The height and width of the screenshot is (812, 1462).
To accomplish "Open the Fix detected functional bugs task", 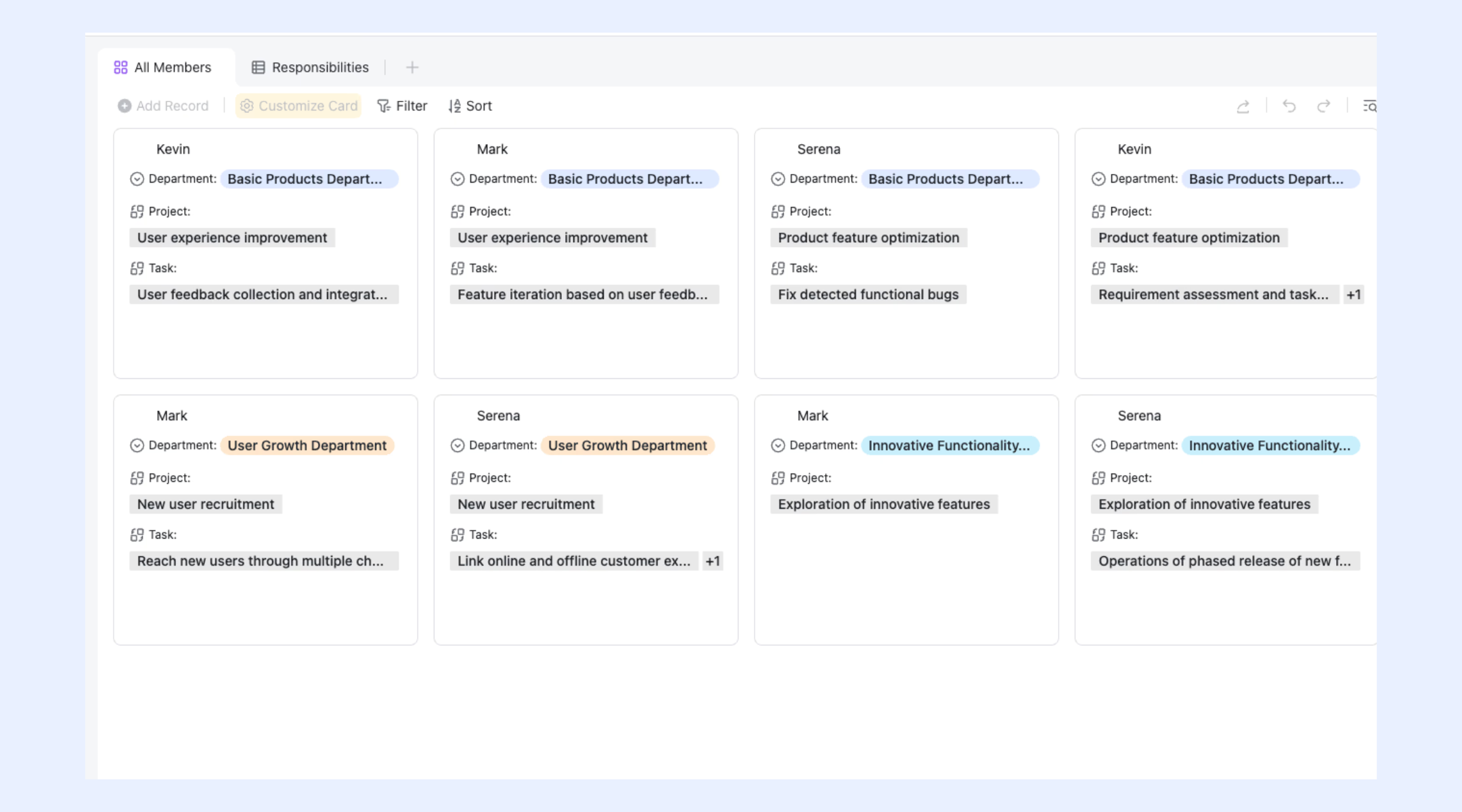I will point(868,295).
